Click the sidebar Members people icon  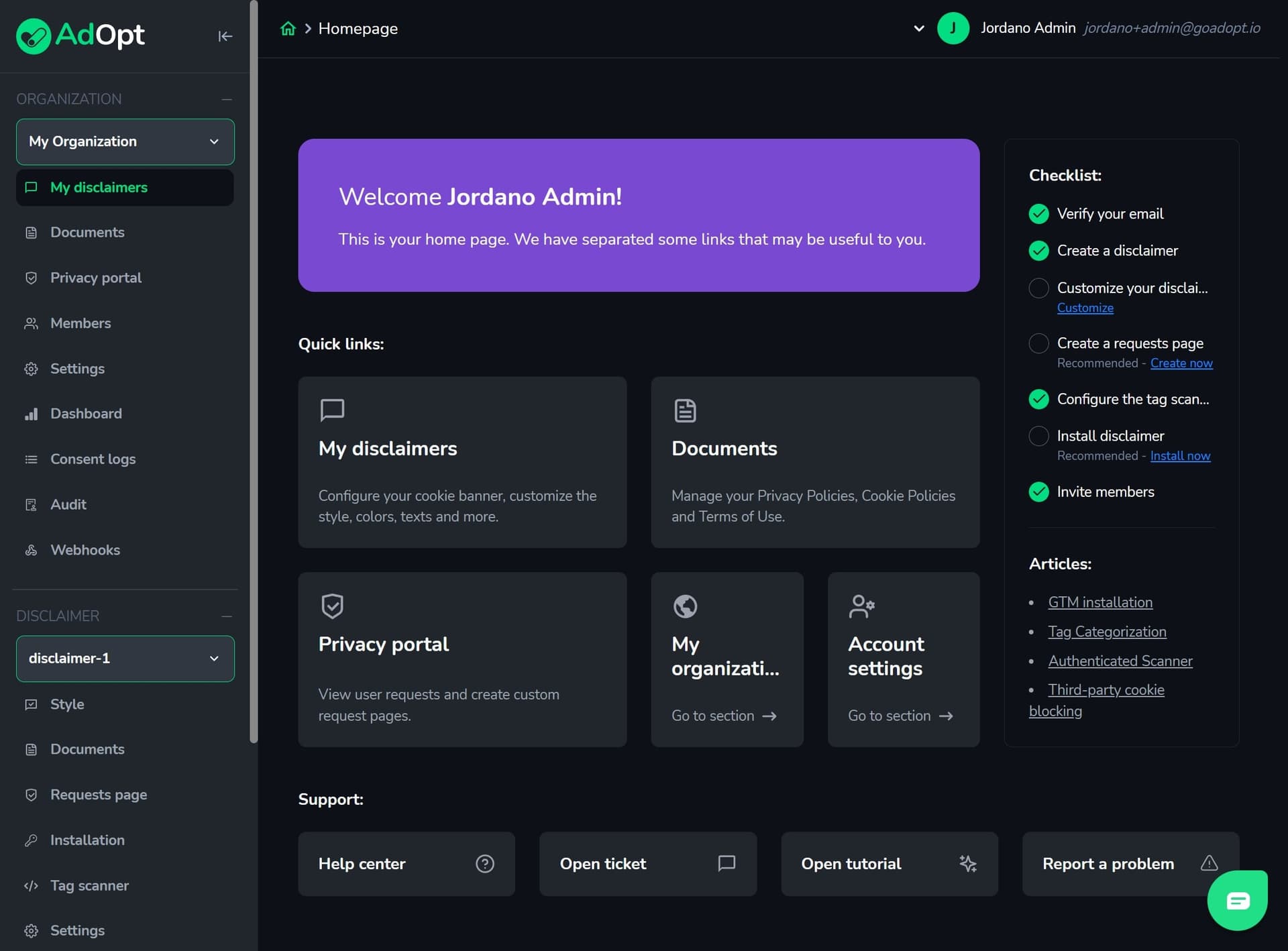(31, 323)
